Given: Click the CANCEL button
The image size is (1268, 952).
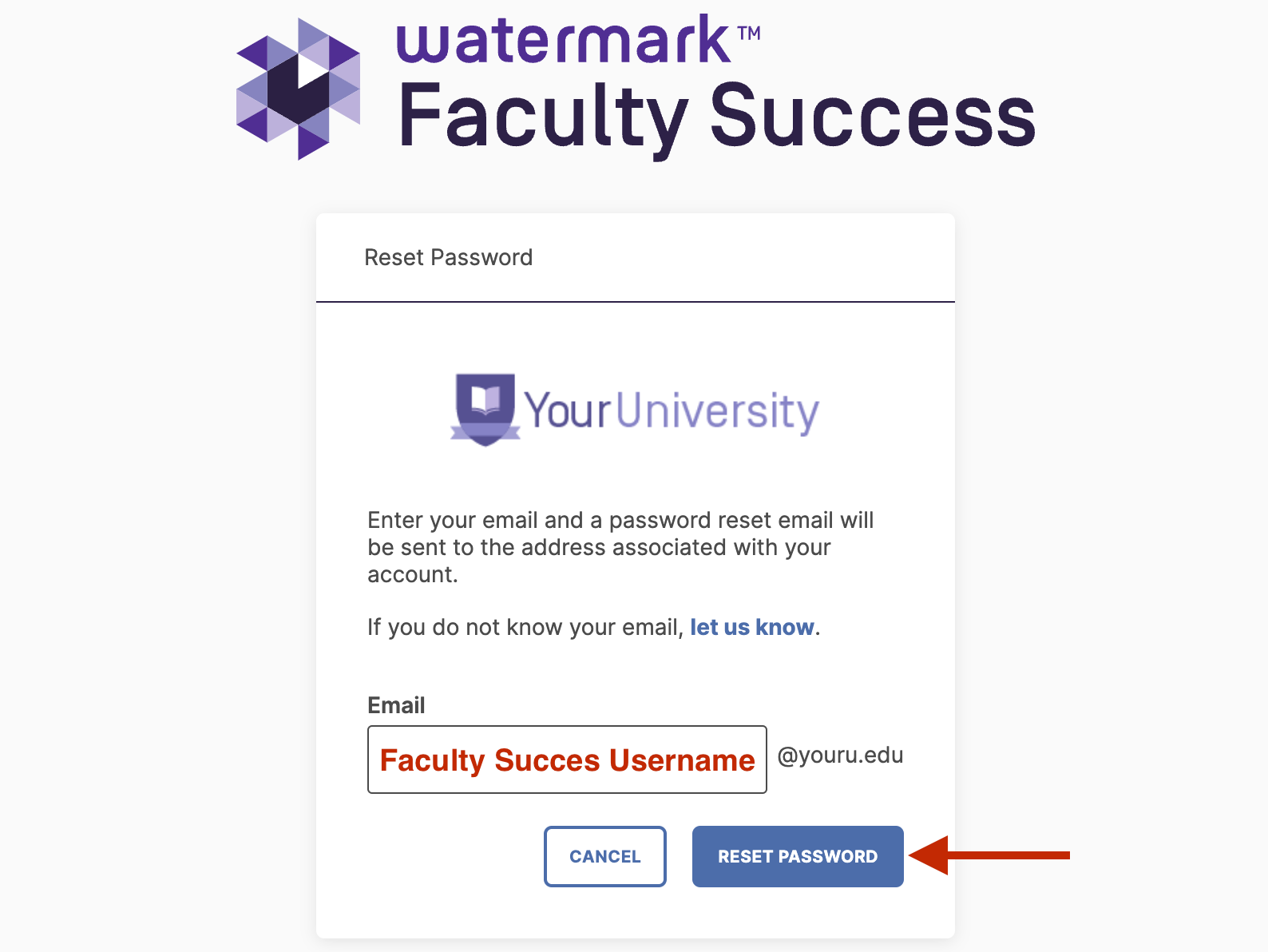Looking at the screenshot, I should (605, 856).
